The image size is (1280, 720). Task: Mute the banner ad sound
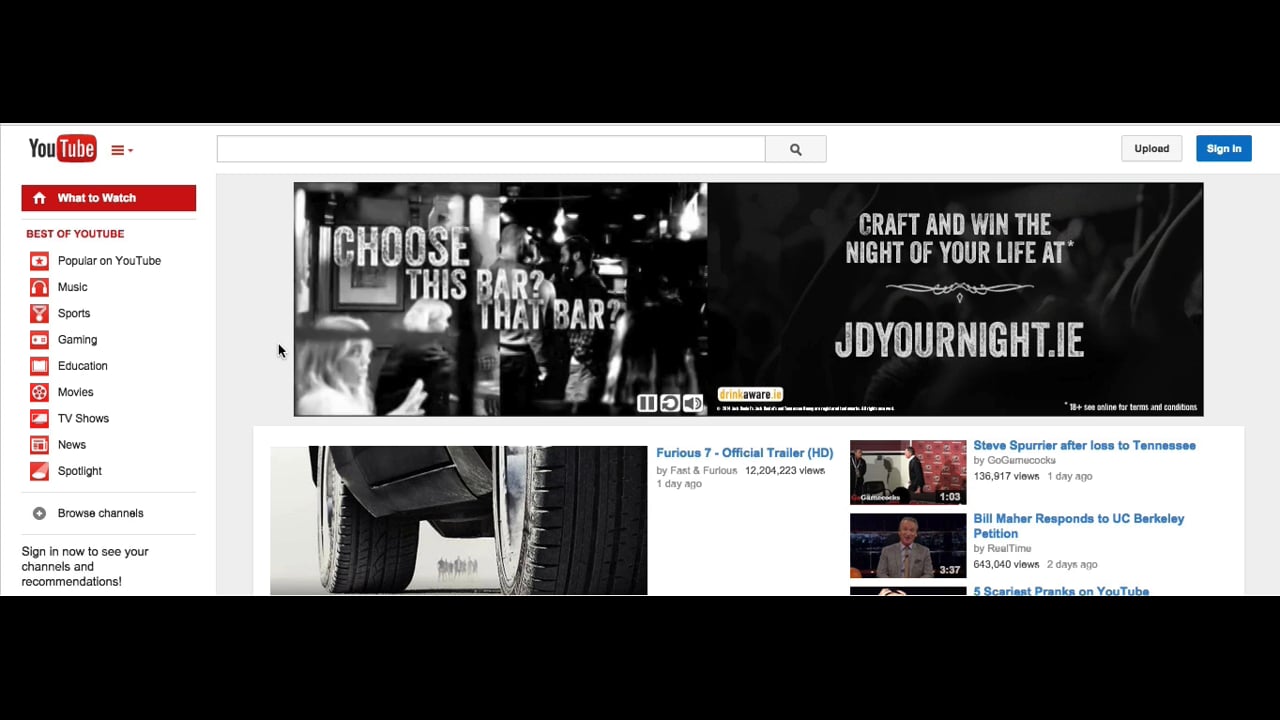pos(692,403)
